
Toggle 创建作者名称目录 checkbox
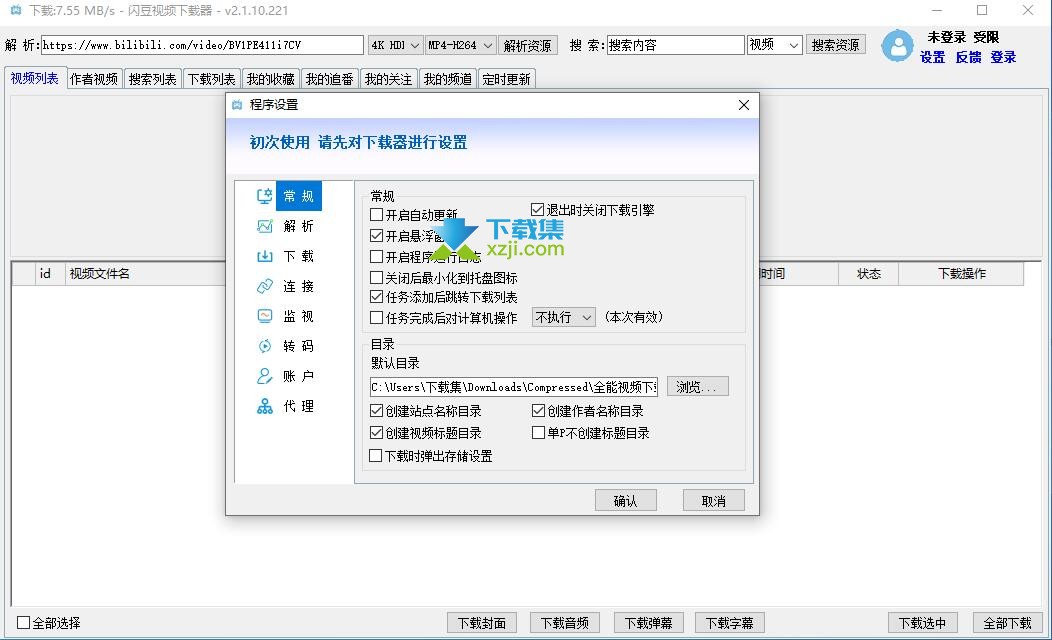pyautogui.click(x=538, y=411)
